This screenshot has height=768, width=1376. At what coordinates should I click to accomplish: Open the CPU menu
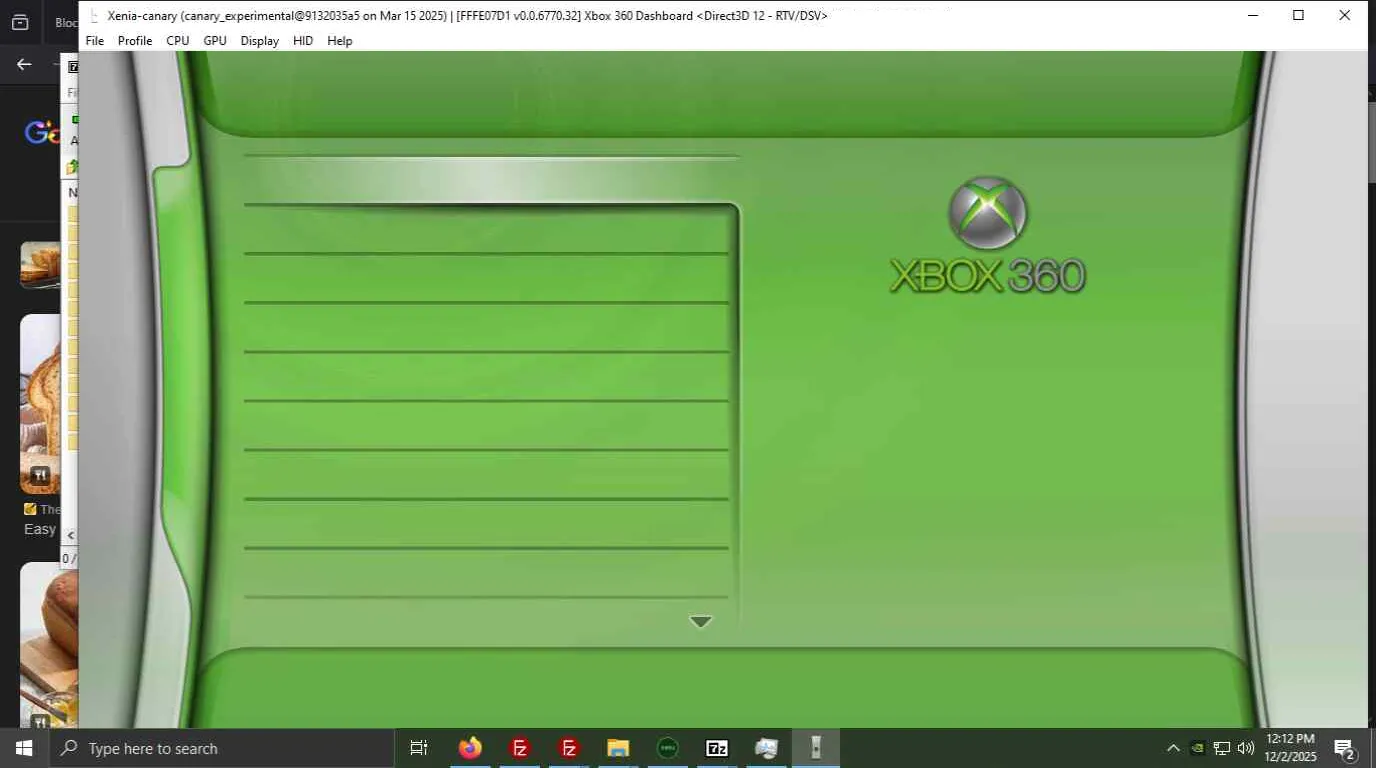[x=178, y=41]
